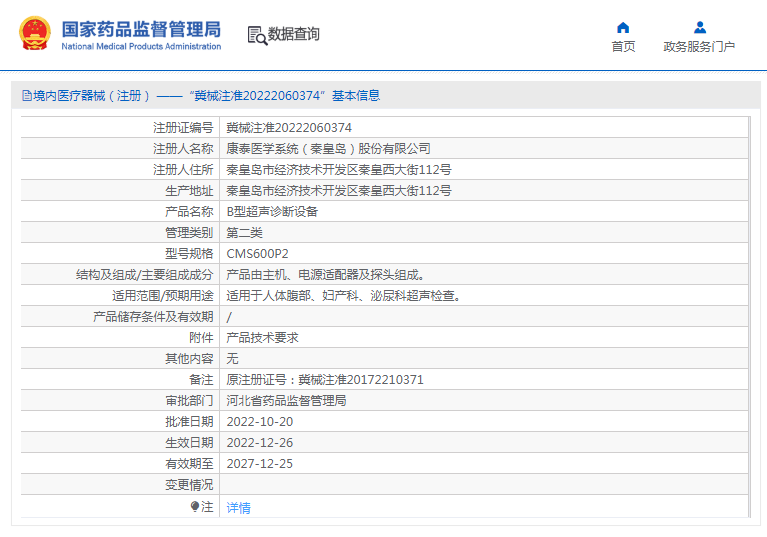Click the person icon above 政务服务门户
The width and height of the screenshot is (767, 537).
(699, 27)
